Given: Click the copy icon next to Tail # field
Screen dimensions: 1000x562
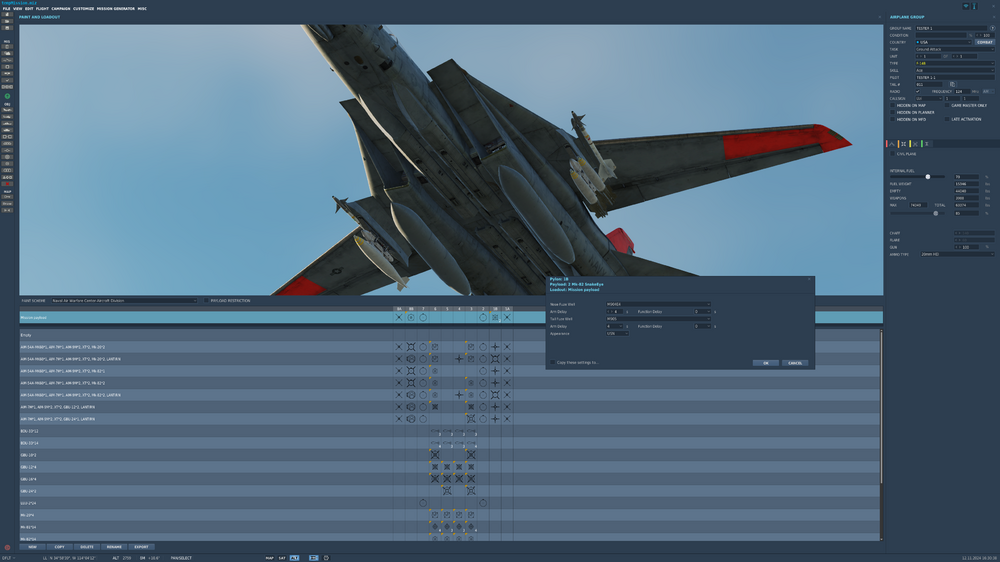Looking at the screenshot, I should (952, 84).
